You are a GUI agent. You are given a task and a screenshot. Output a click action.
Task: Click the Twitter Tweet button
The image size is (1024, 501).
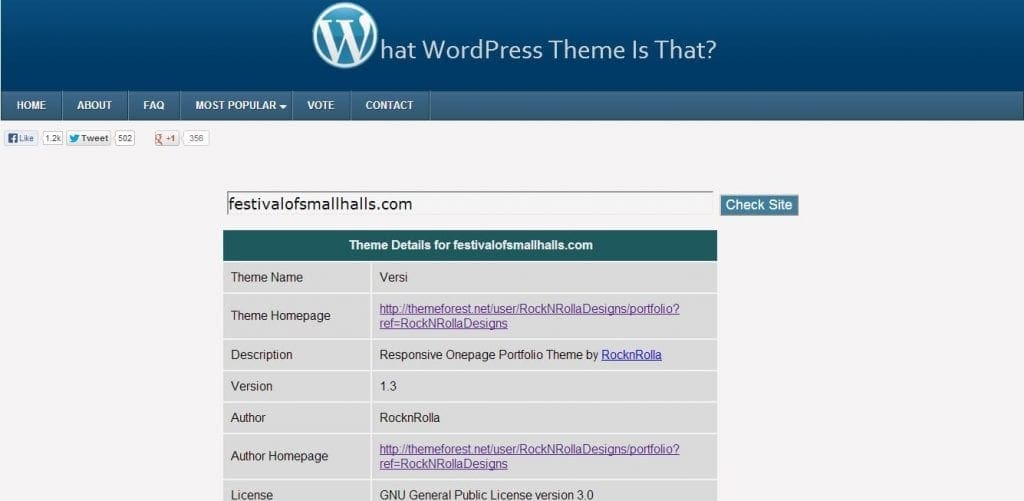pyautogui.click(x=88, y=138)
